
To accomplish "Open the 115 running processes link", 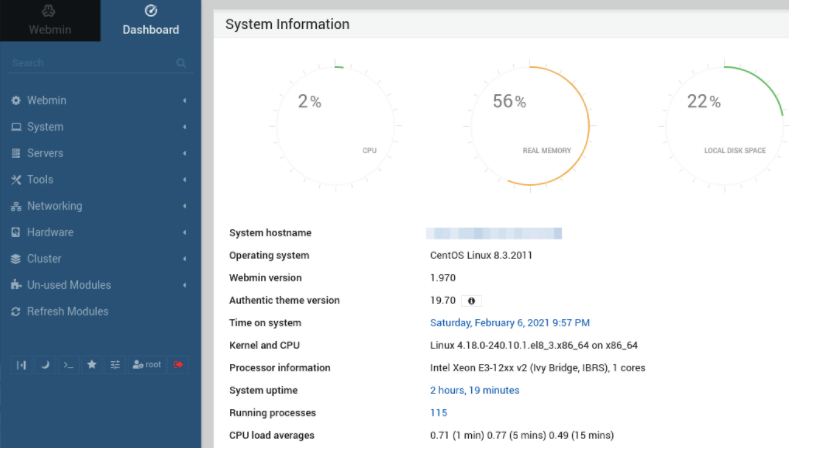I will (x=438, y=413).
